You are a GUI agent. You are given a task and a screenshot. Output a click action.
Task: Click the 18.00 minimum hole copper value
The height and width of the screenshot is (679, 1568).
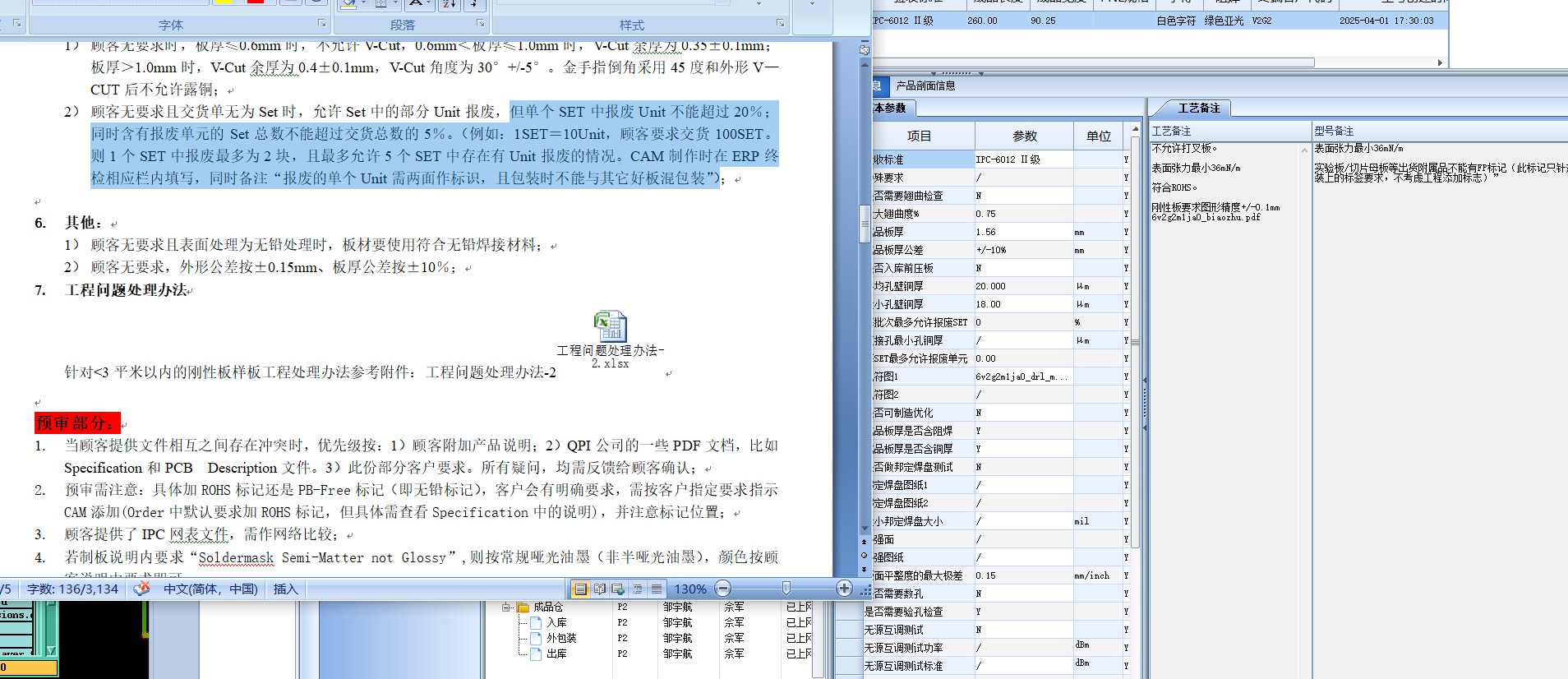coord(1024,304)
